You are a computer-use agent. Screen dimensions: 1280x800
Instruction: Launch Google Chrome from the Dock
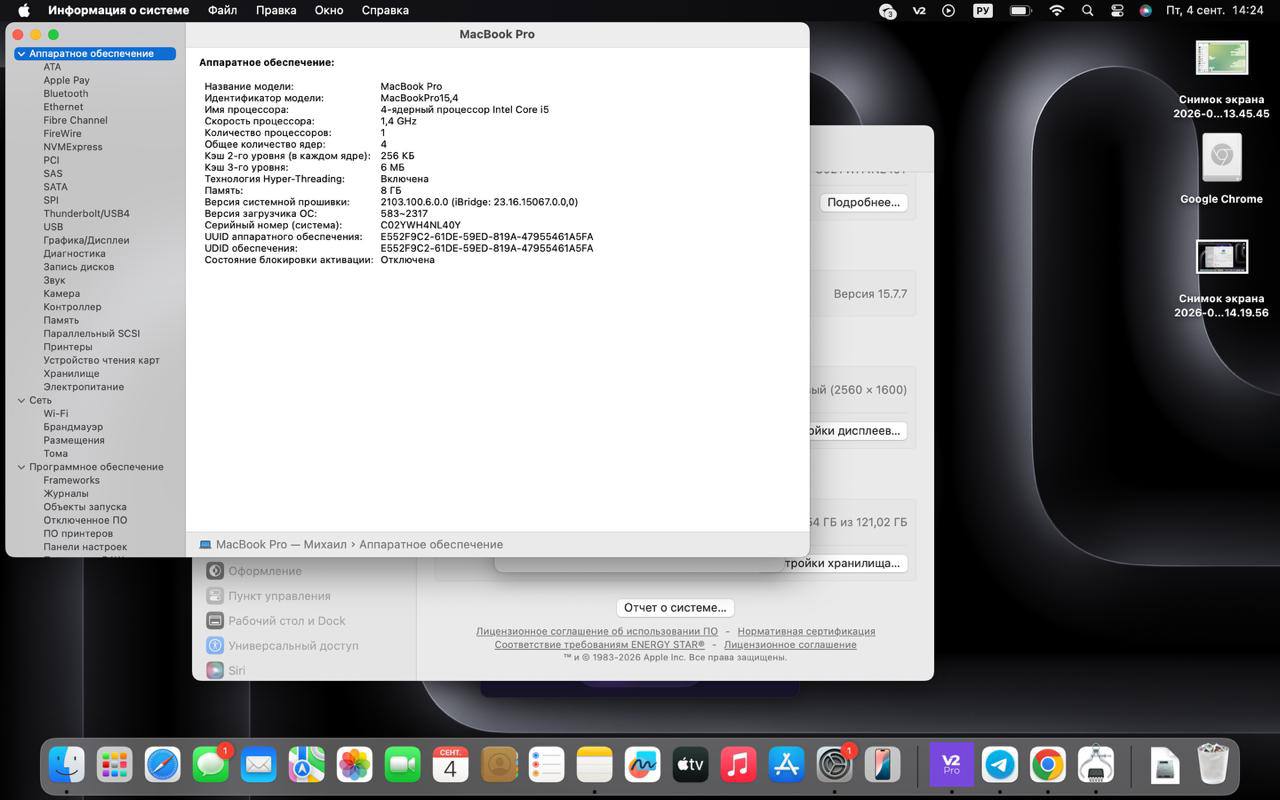1047,765
